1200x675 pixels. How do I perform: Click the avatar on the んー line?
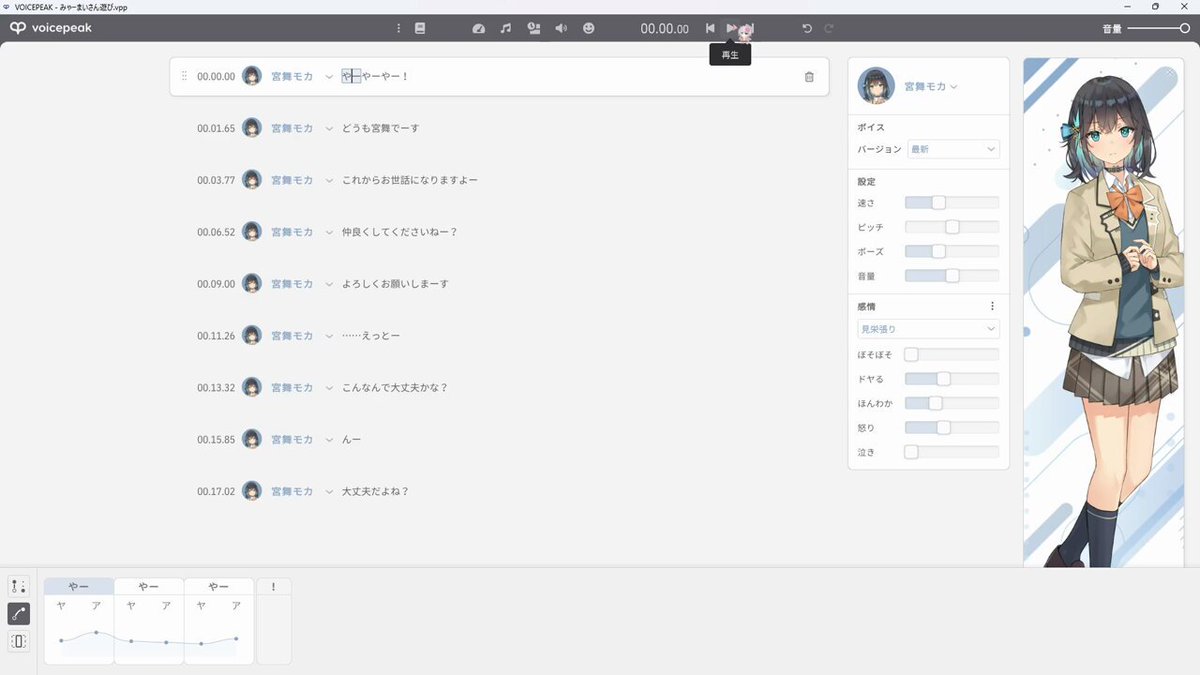point(252,439)
